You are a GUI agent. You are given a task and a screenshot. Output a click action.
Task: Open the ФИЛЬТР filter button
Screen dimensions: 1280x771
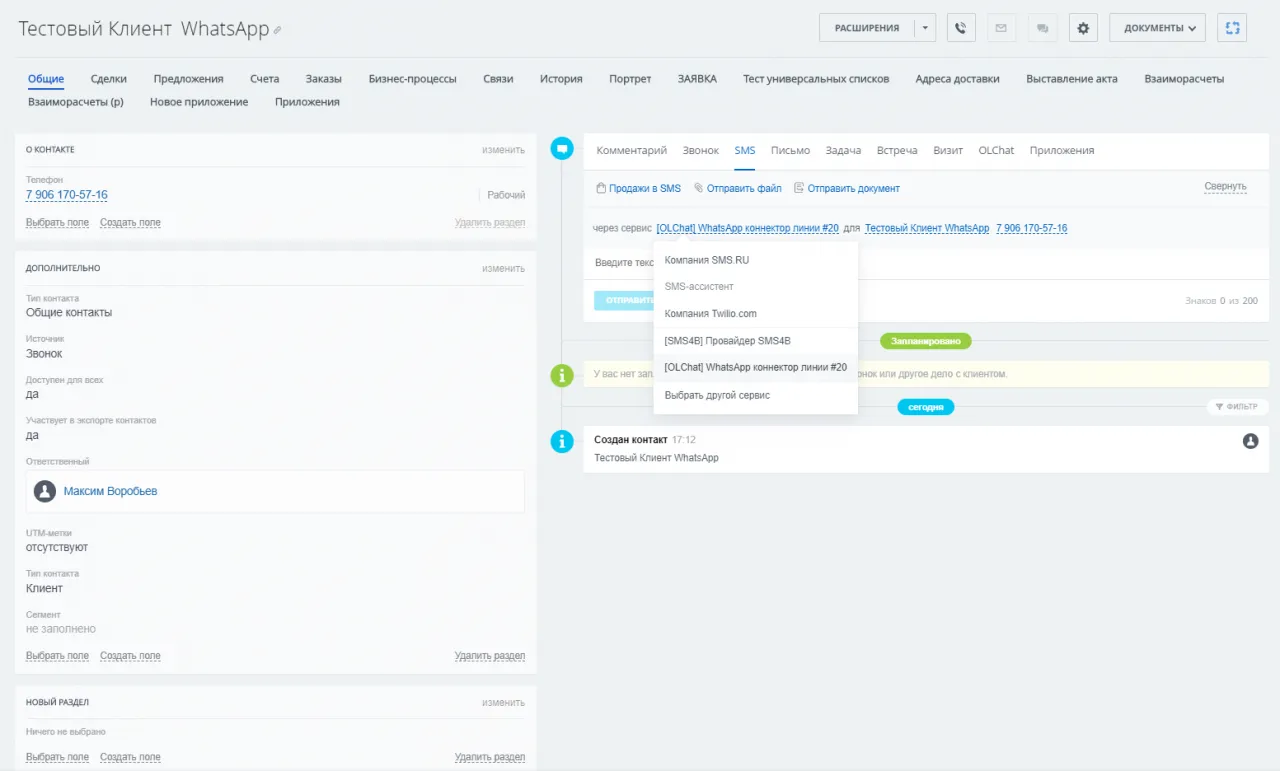pos(1237,407)
